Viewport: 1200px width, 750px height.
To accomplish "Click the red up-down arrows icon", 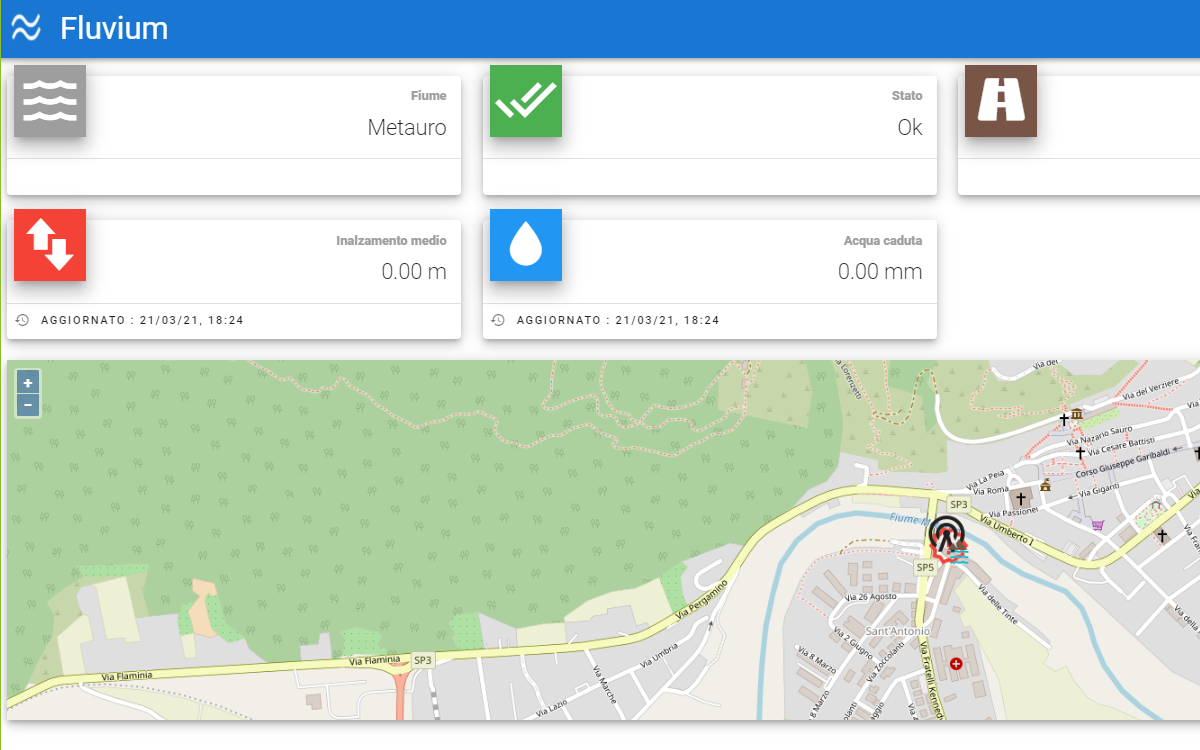I will coord(50,245).
